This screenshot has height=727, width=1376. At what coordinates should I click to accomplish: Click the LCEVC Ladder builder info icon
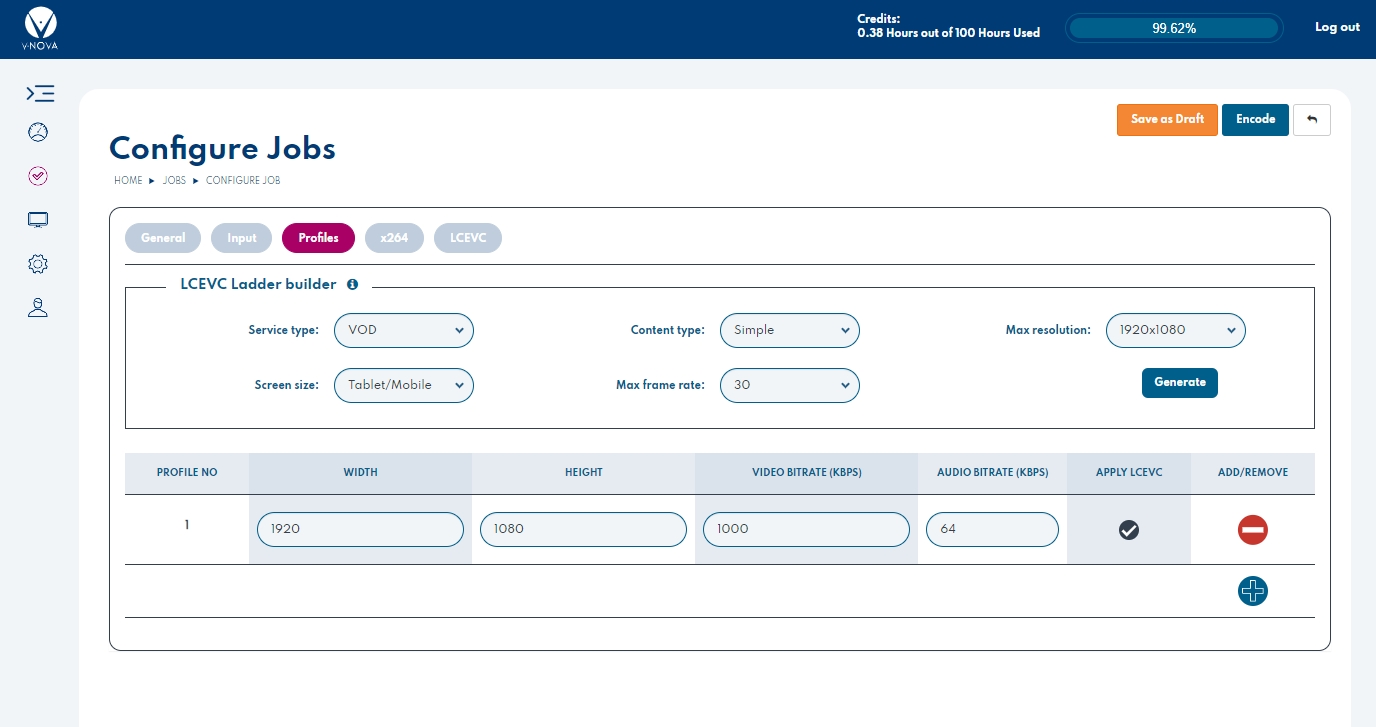352,284
